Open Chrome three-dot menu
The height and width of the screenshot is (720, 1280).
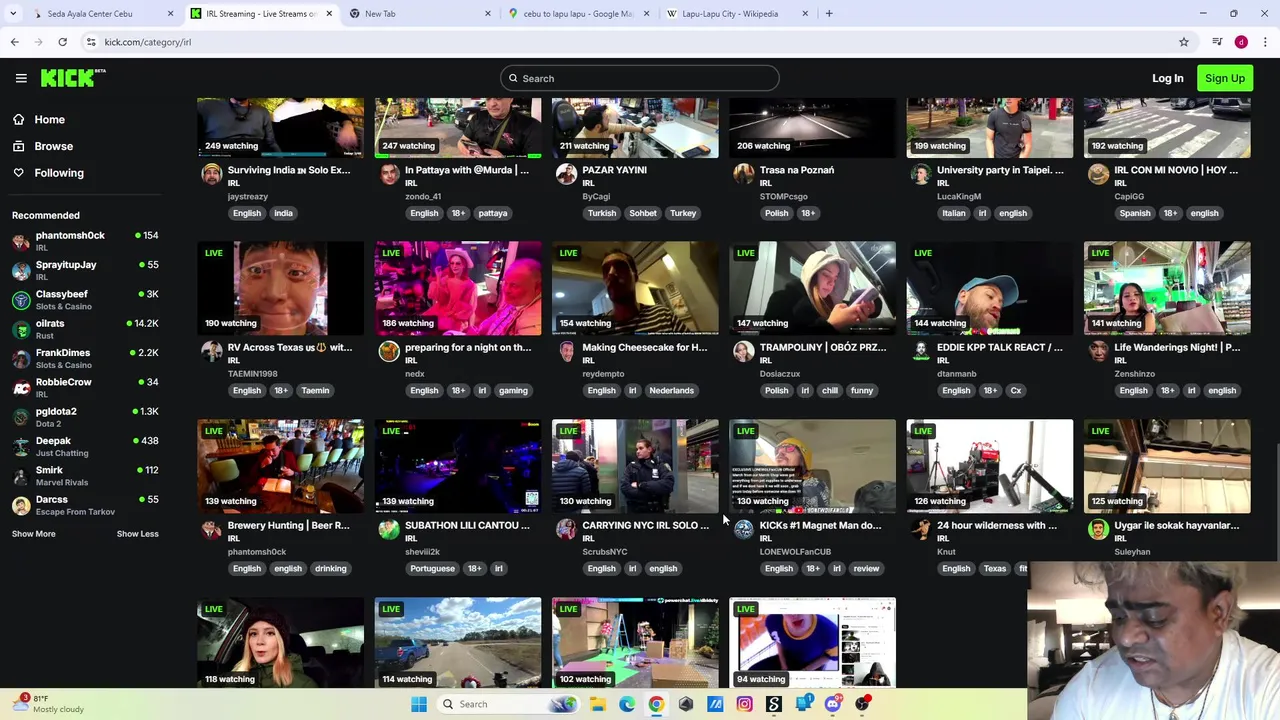[x=1265, y=42]
